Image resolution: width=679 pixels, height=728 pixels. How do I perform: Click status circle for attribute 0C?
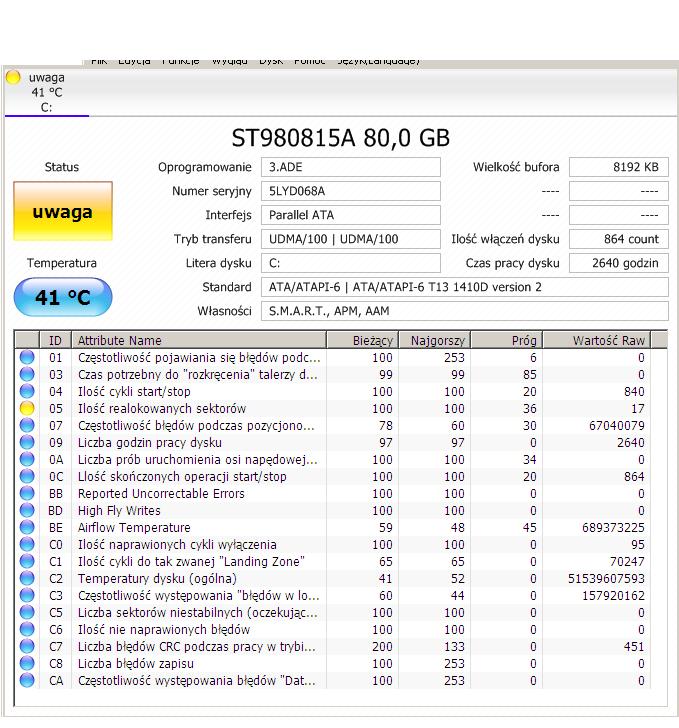point(27,476)
